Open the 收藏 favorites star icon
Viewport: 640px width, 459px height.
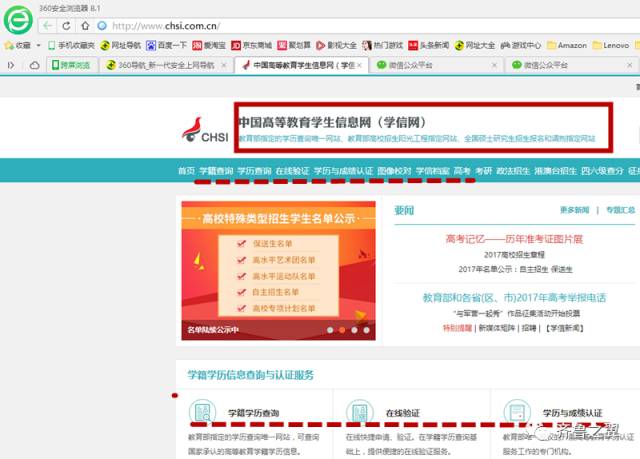point(10,45)
